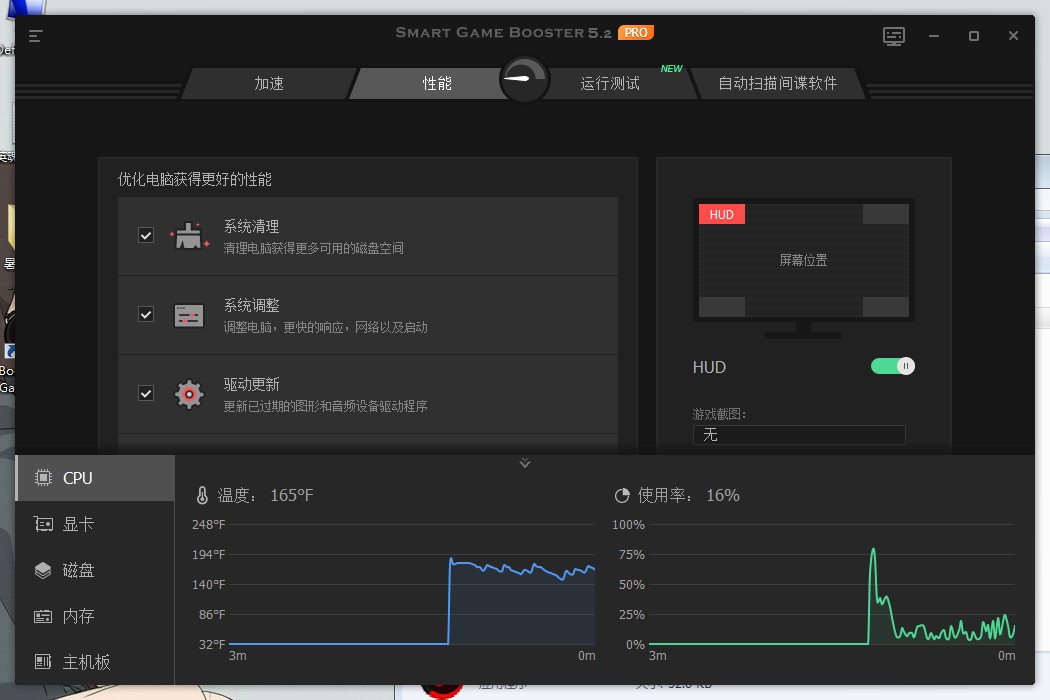
Task: Click the CPU usage line chart
Action: [832, 584]
